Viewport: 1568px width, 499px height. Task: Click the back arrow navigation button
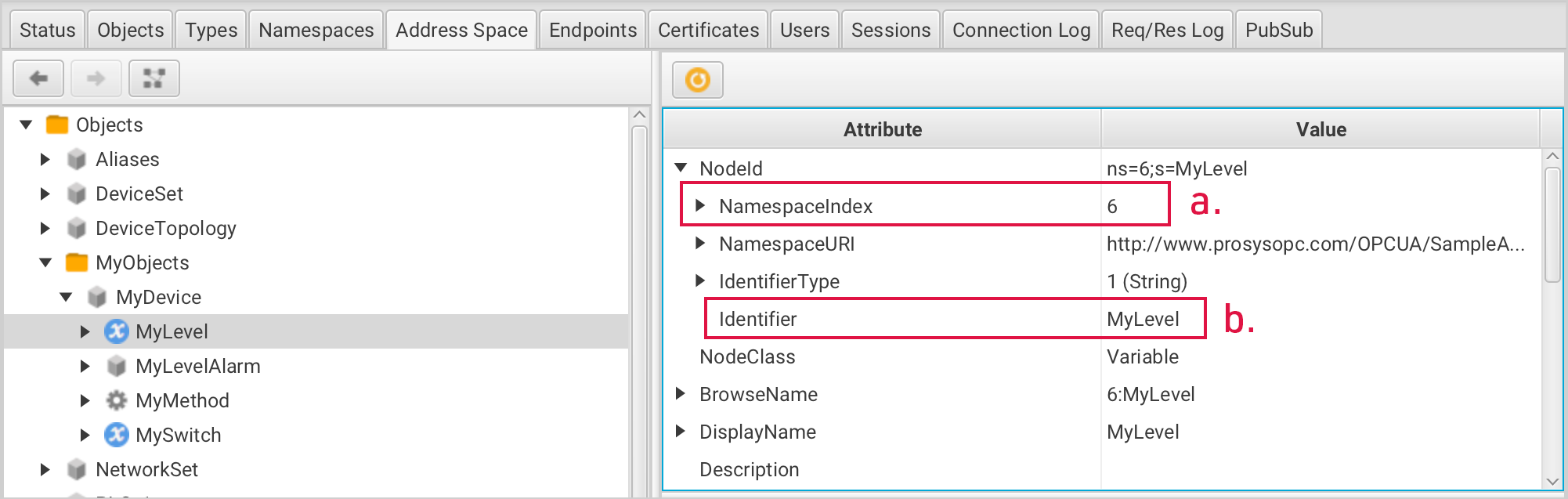click(38, 78)
